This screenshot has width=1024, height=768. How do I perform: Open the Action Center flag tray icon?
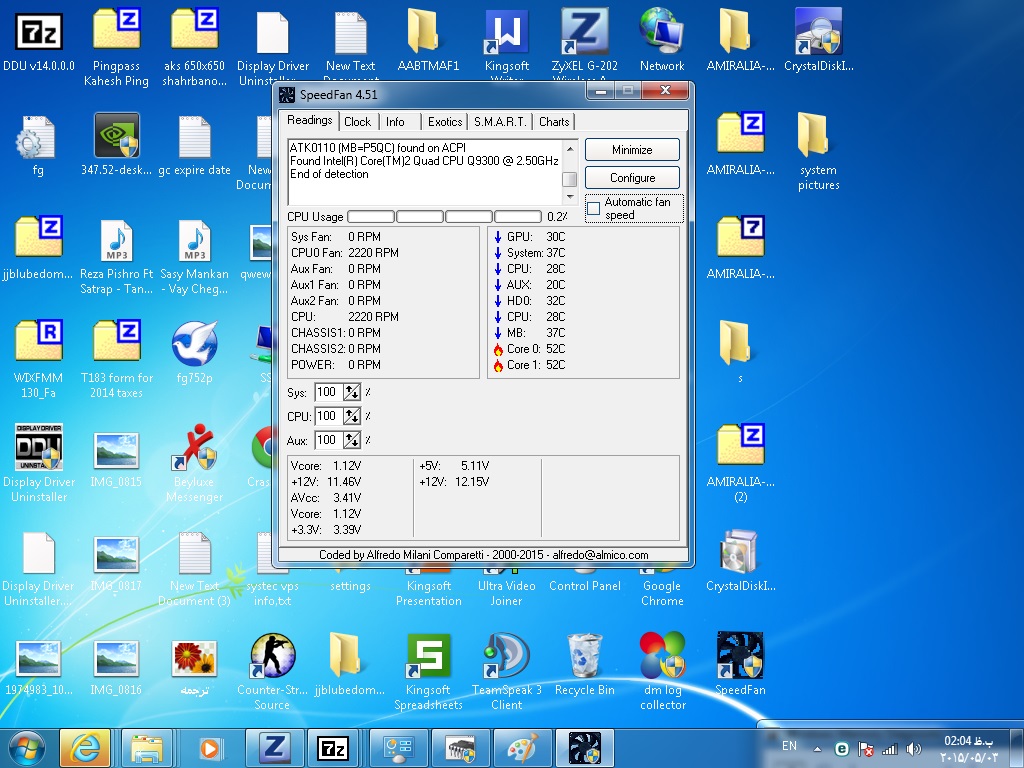[865, 749]
